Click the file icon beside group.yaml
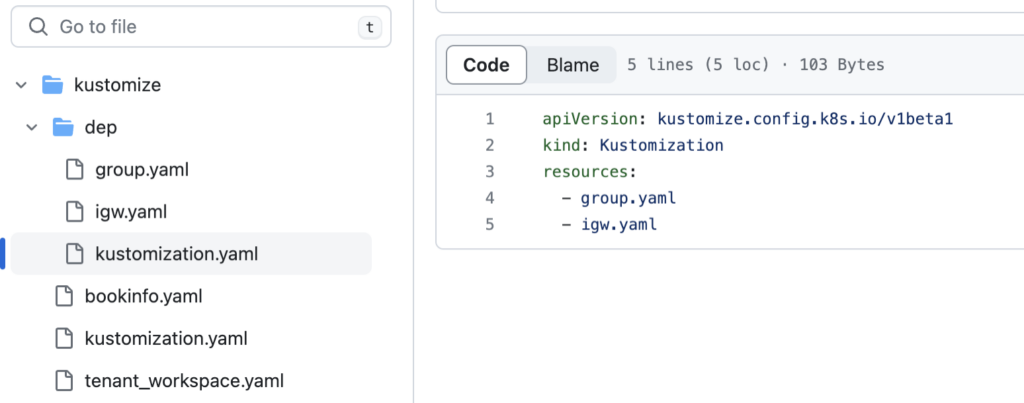1024x403 pixels. click(74, 170)
